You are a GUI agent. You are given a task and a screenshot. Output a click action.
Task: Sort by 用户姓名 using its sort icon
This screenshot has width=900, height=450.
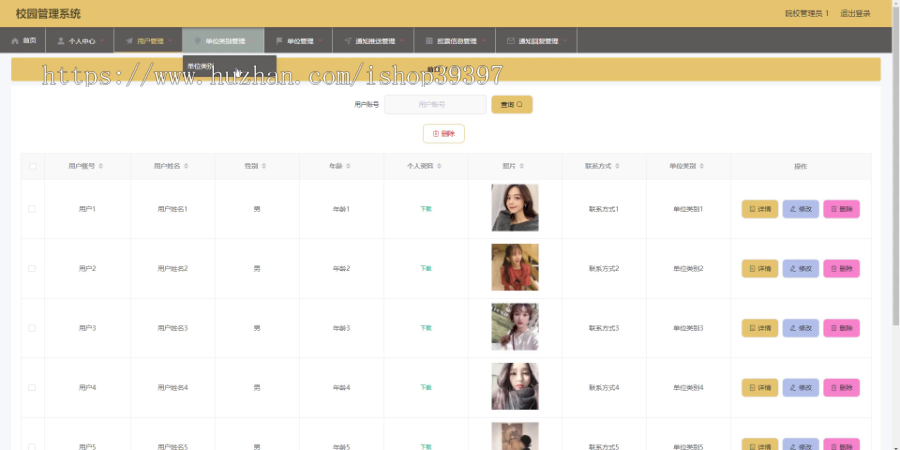click(185, 166)
